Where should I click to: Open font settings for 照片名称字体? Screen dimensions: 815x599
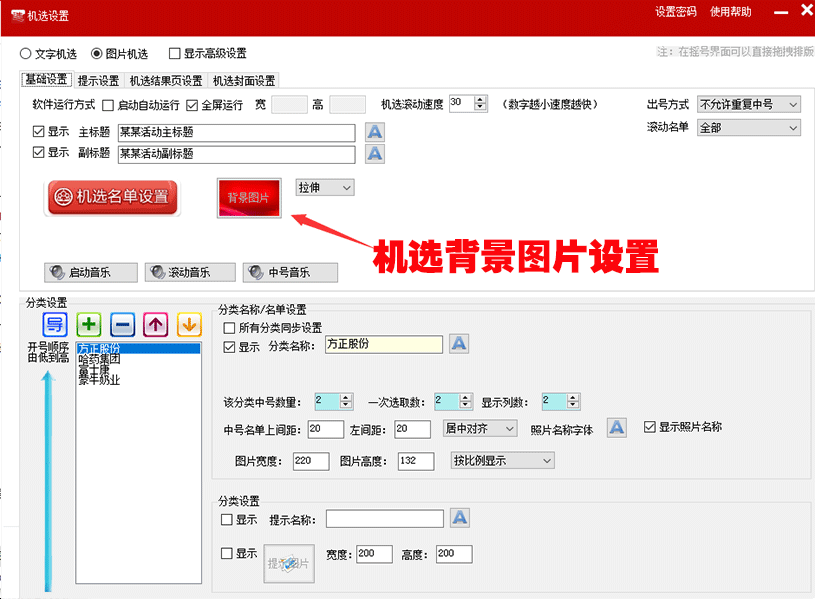pyautogui.click(x=617, y=428)
